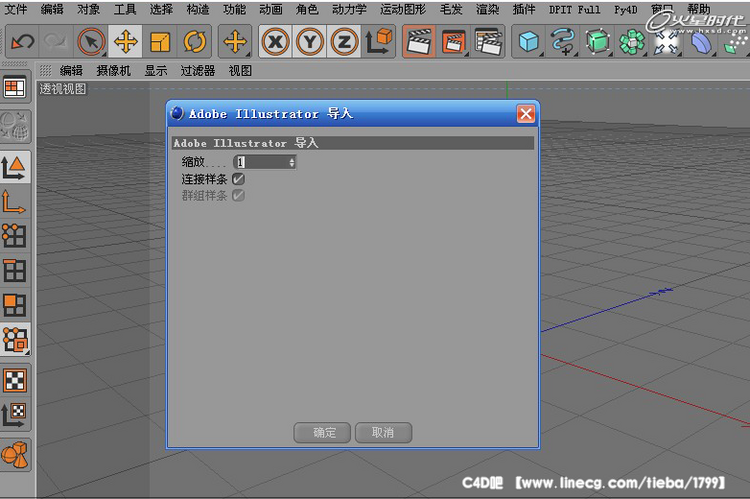Open render settings icon

click(x=488, y=42)
